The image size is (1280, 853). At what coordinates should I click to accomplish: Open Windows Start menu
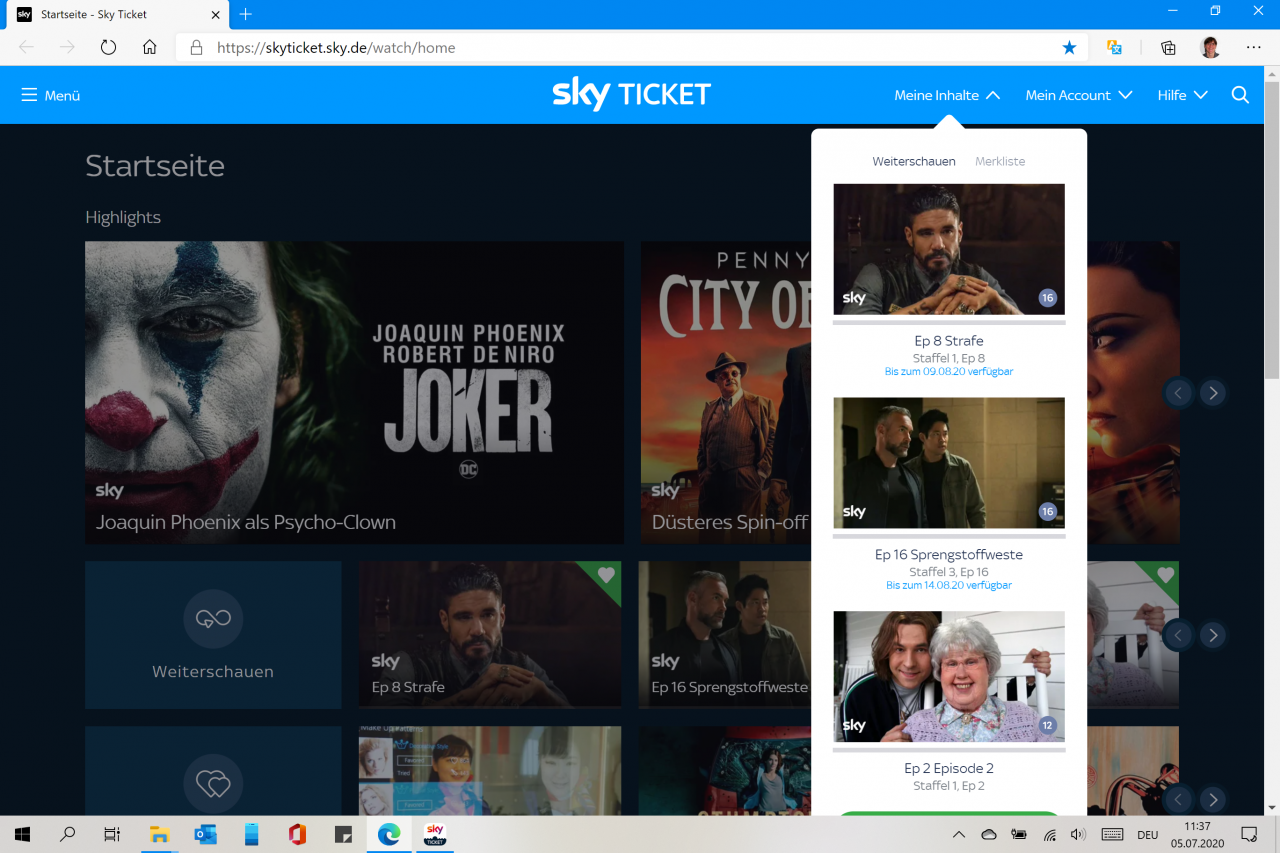pos(22,834)
